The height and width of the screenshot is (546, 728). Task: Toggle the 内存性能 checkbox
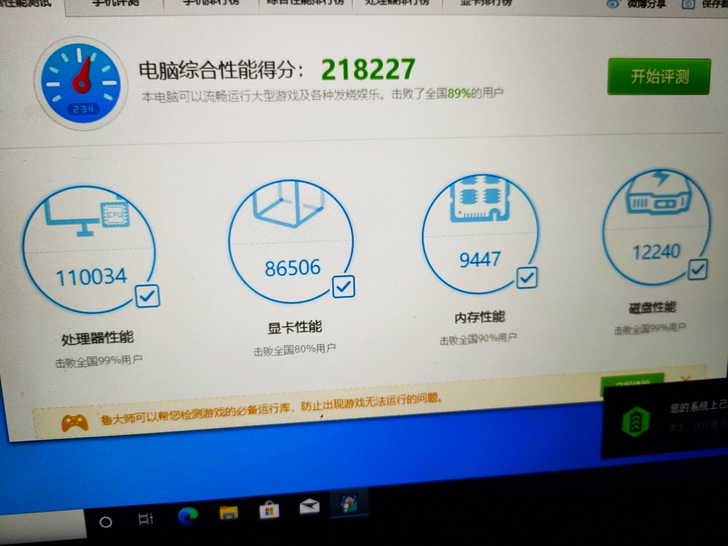tap(527, 278)
